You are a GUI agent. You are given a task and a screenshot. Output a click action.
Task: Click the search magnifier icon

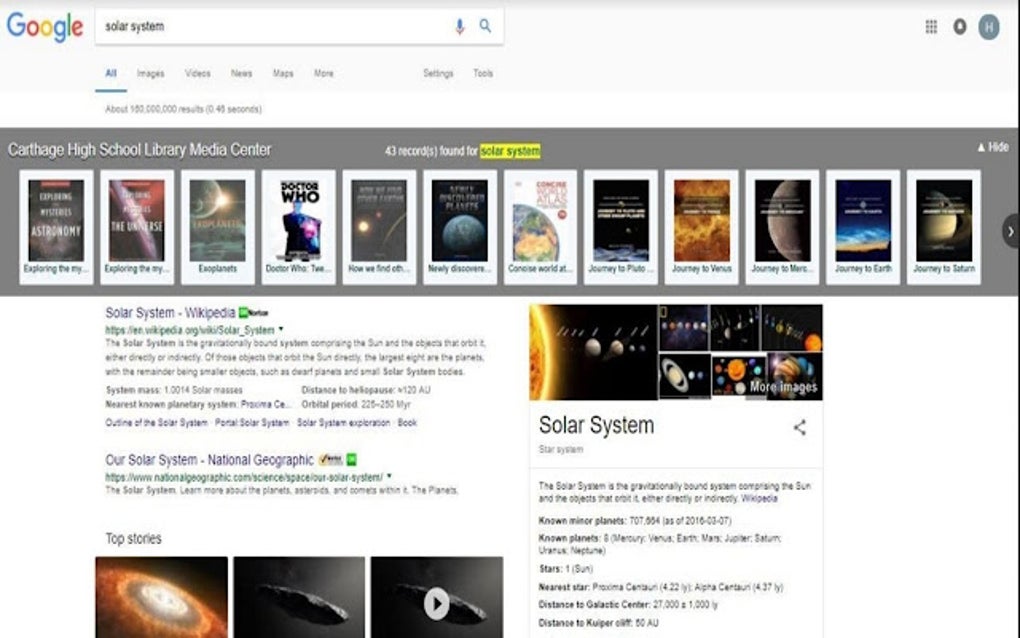coord(485,26)
